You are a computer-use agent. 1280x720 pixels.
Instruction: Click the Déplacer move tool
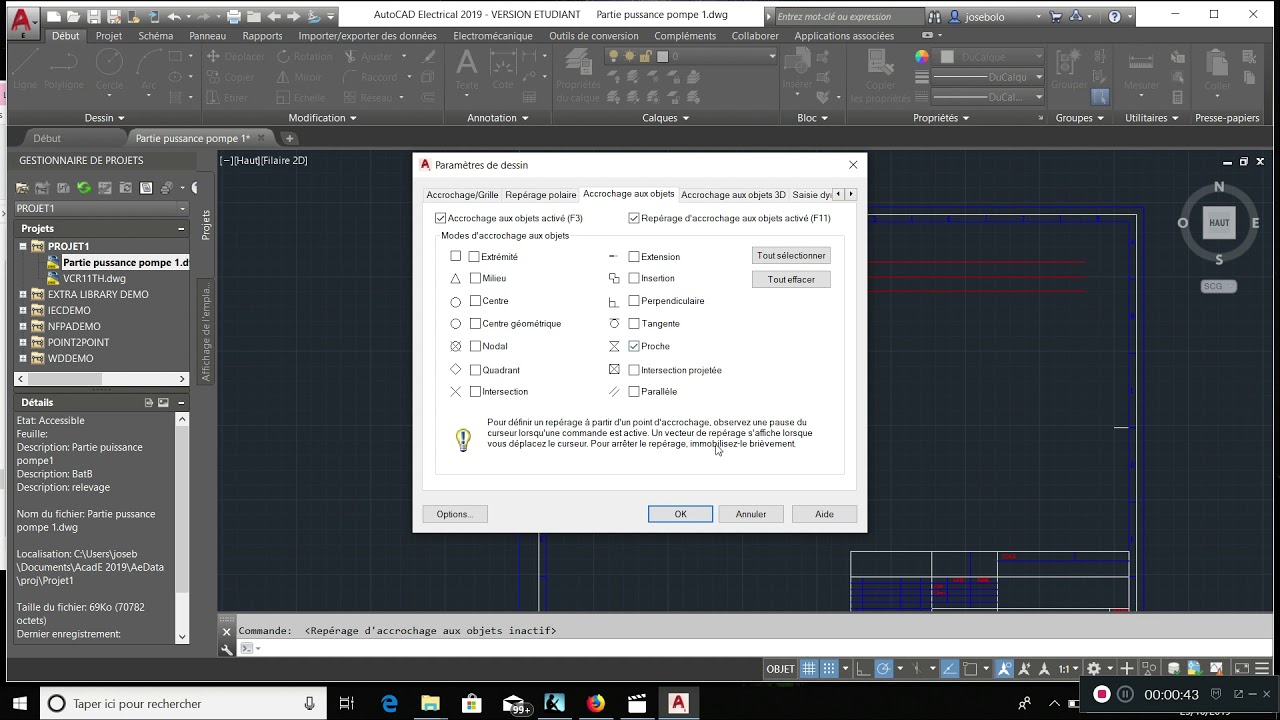coord(236,56)
